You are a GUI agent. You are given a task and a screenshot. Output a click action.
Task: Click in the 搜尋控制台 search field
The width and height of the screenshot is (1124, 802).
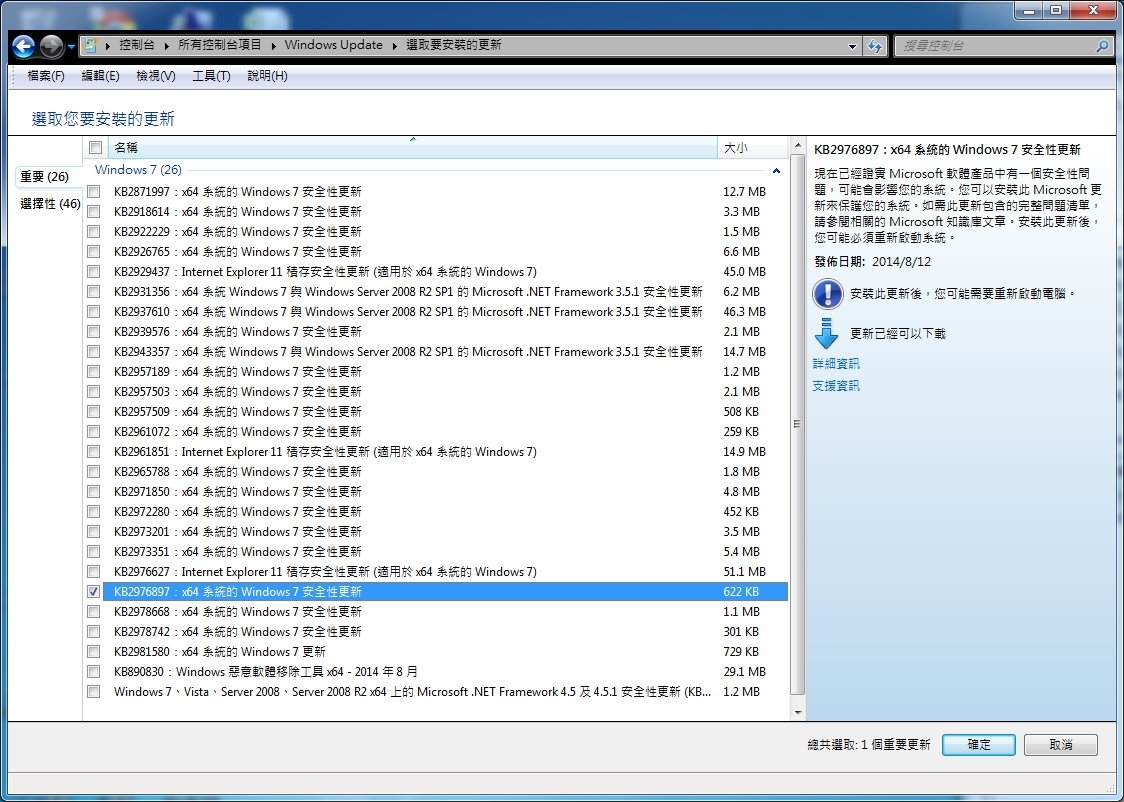pos(995,46)
